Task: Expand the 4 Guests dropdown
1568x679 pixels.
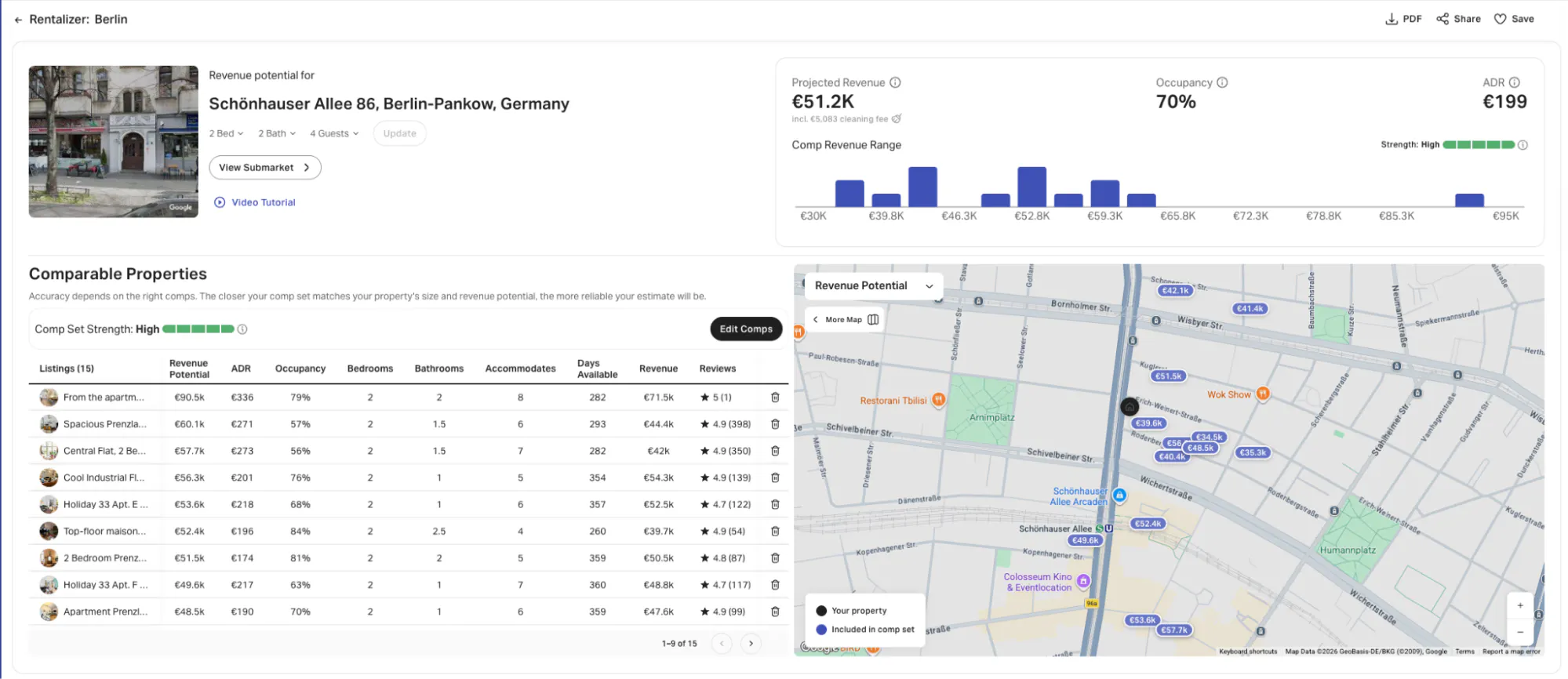Action: [334, 133]
